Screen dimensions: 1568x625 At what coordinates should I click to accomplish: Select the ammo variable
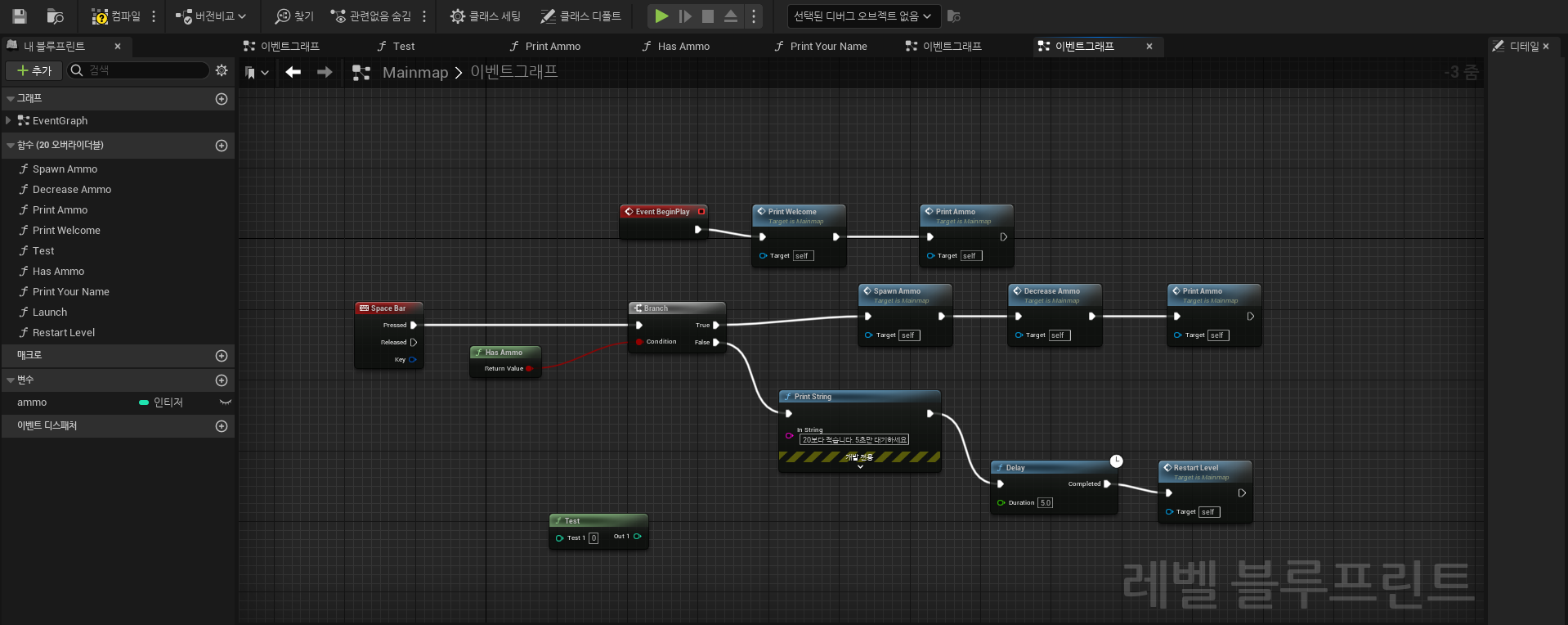click(32, 402)
